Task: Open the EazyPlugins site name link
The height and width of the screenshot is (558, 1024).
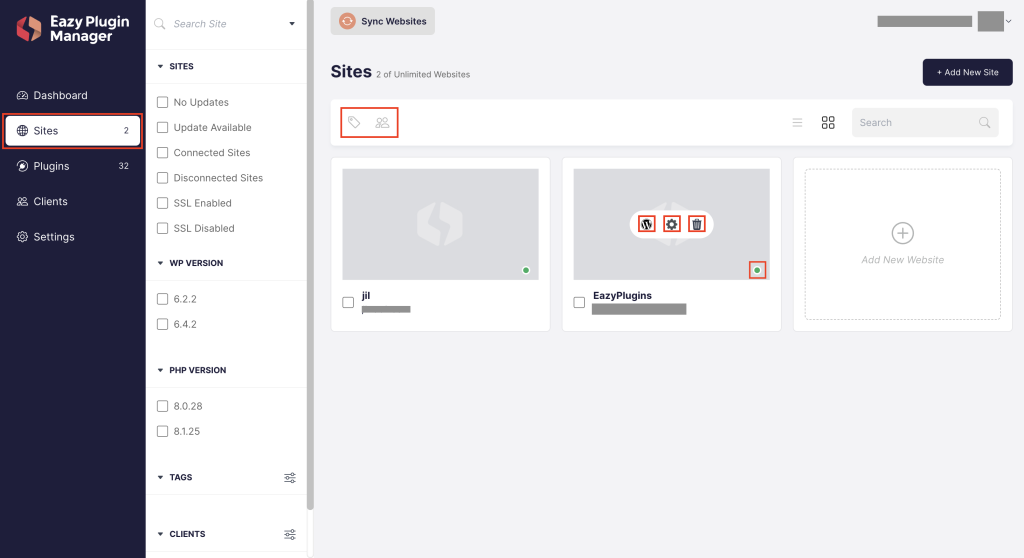Action: coord(622,295)
